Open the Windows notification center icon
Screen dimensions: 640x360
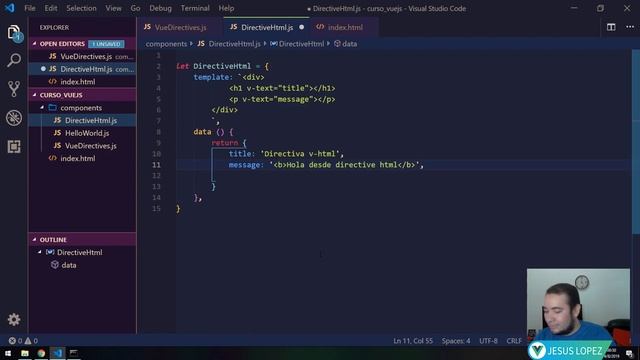[x=629, y=353]
